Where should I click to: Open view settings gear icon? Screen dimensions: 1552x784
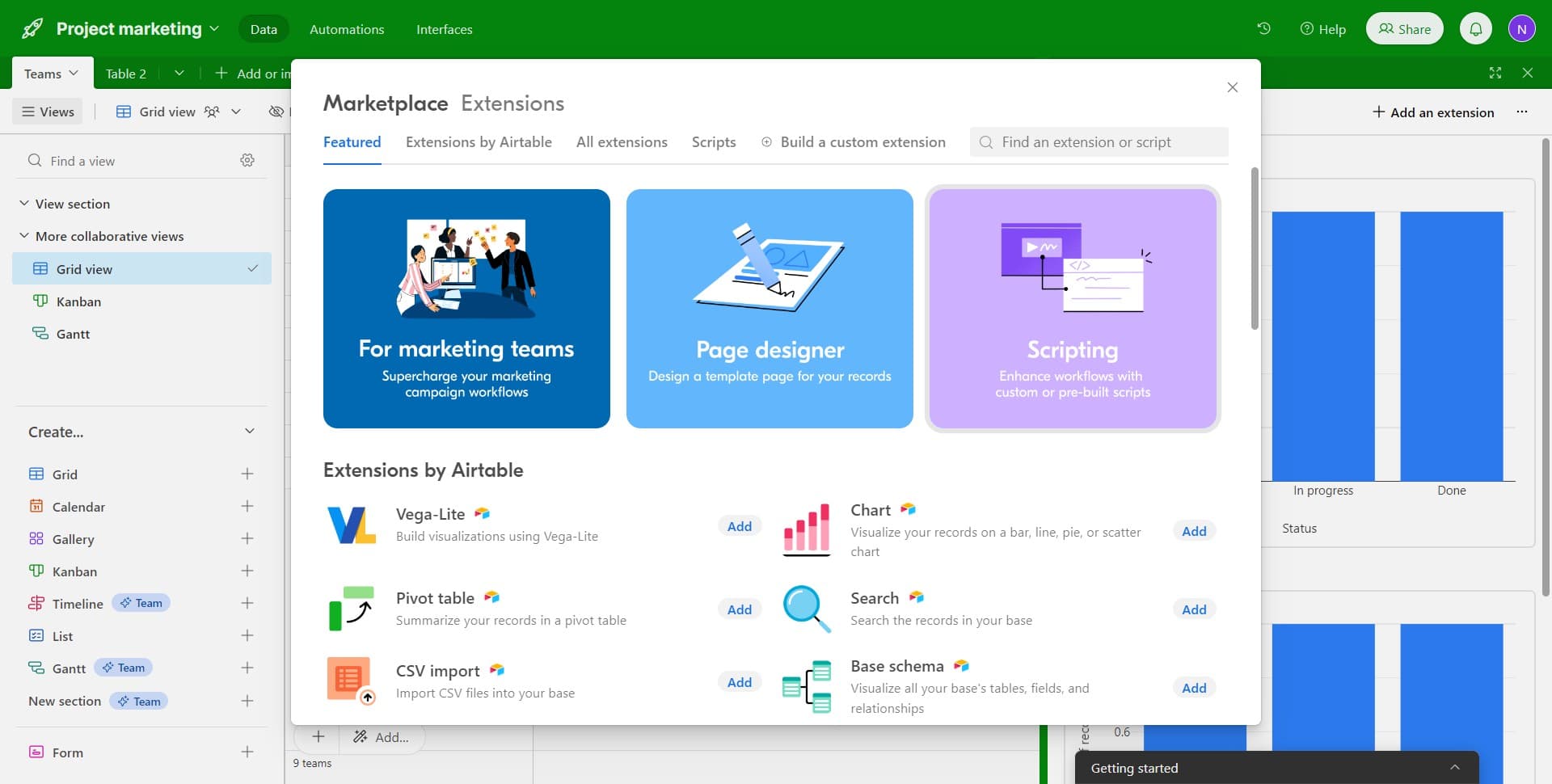247,161
